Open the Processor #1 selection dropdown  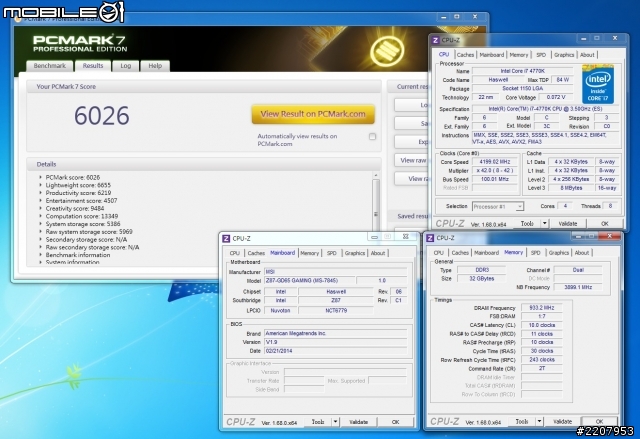click(519, 206)
